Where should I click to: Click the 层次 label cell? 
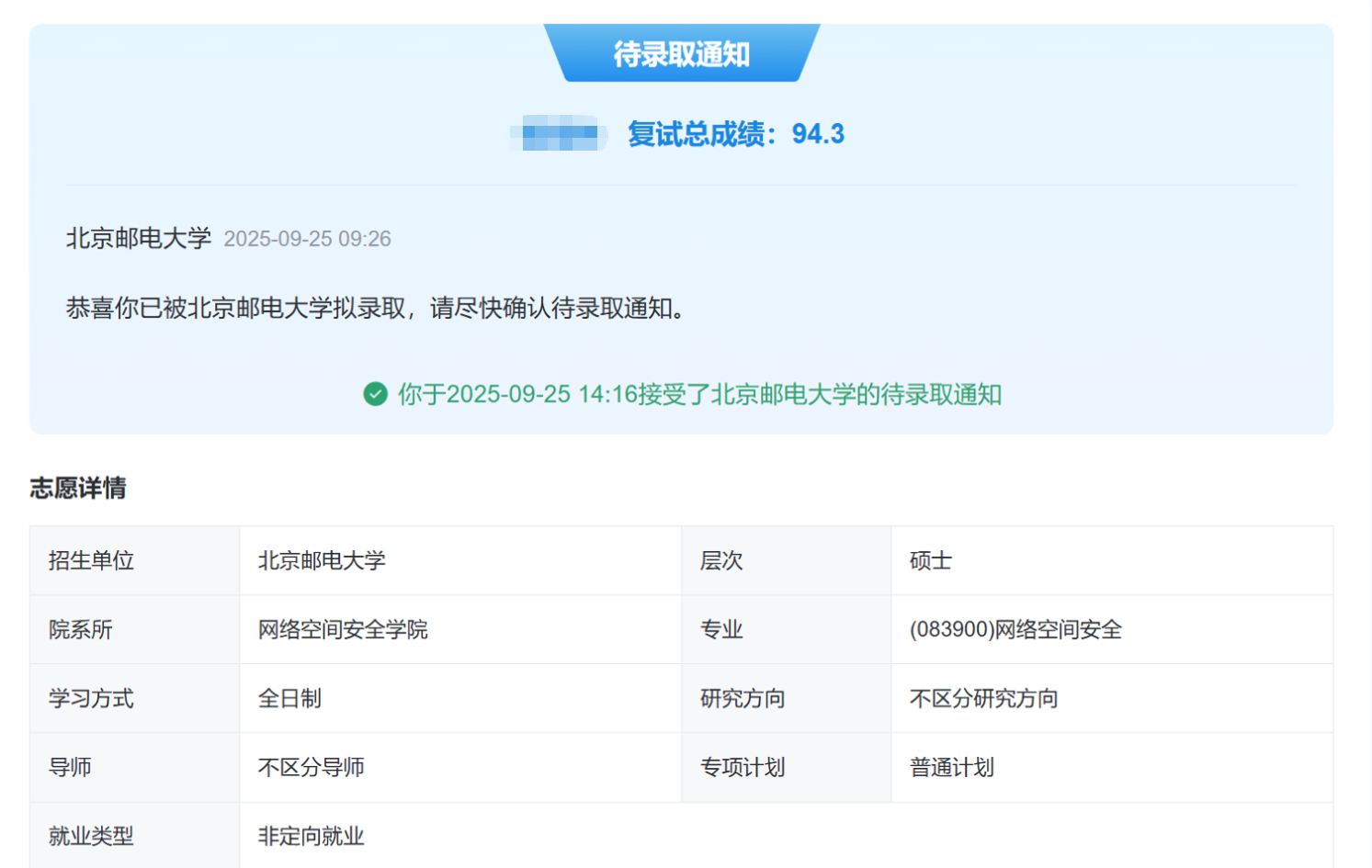(x=787, y=560)
